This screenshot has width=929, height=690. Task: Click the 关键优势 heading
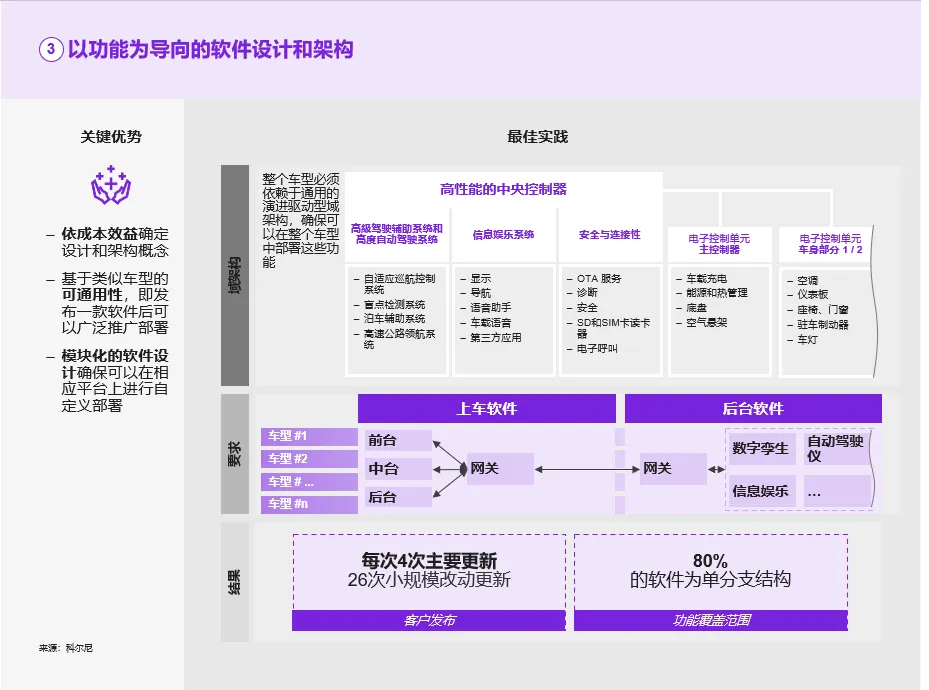point(111,137)
